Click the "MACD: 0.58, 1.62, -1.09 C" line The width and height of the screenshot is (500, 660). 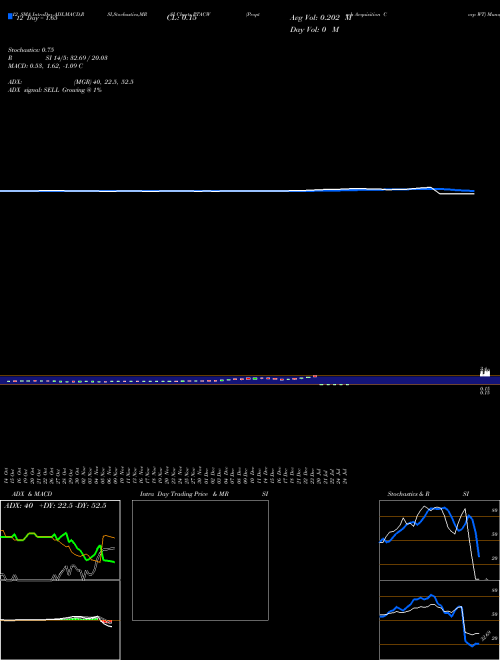pyautogui.click(x=45, y=66)
